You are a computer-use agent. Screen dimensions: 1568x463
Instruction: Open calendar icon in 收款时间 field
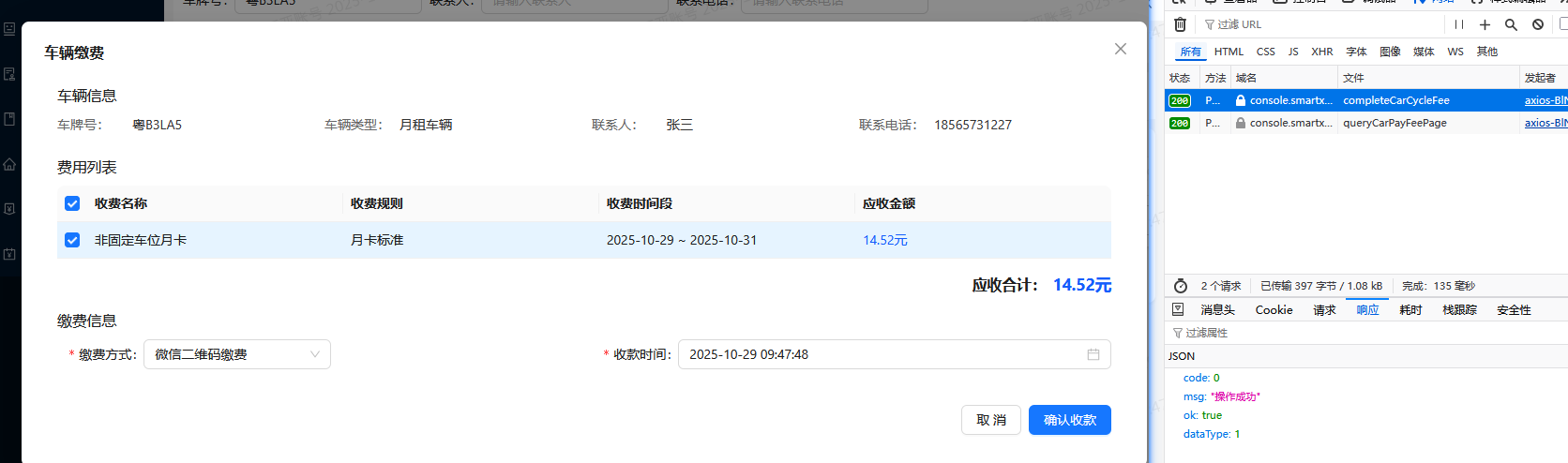click(1093, 354)
